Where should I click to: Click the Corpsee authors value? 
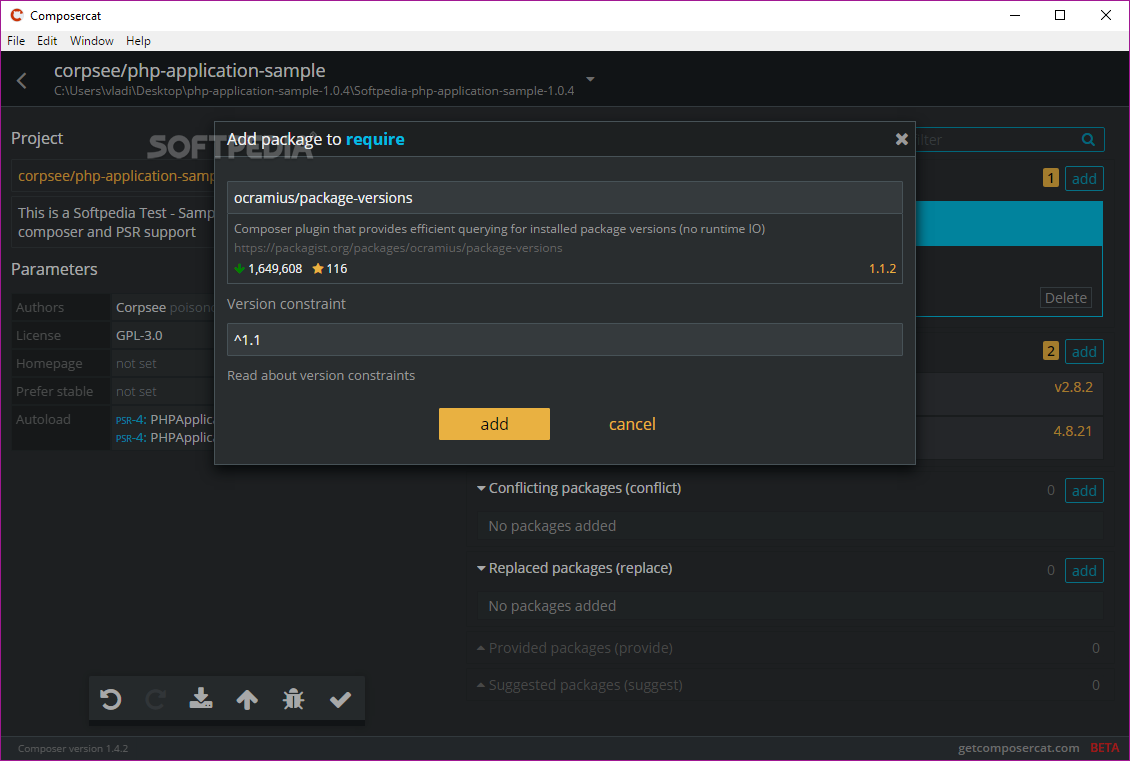pos(141,307)
